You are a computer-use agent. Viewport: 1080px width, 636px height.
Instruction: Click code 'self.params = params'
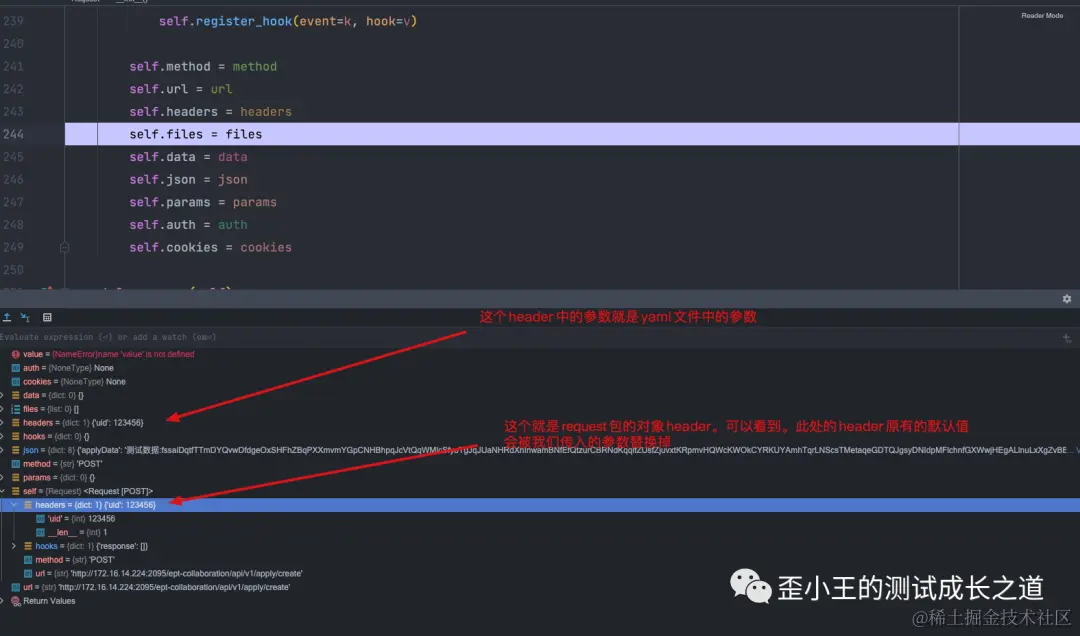(203, 202)
